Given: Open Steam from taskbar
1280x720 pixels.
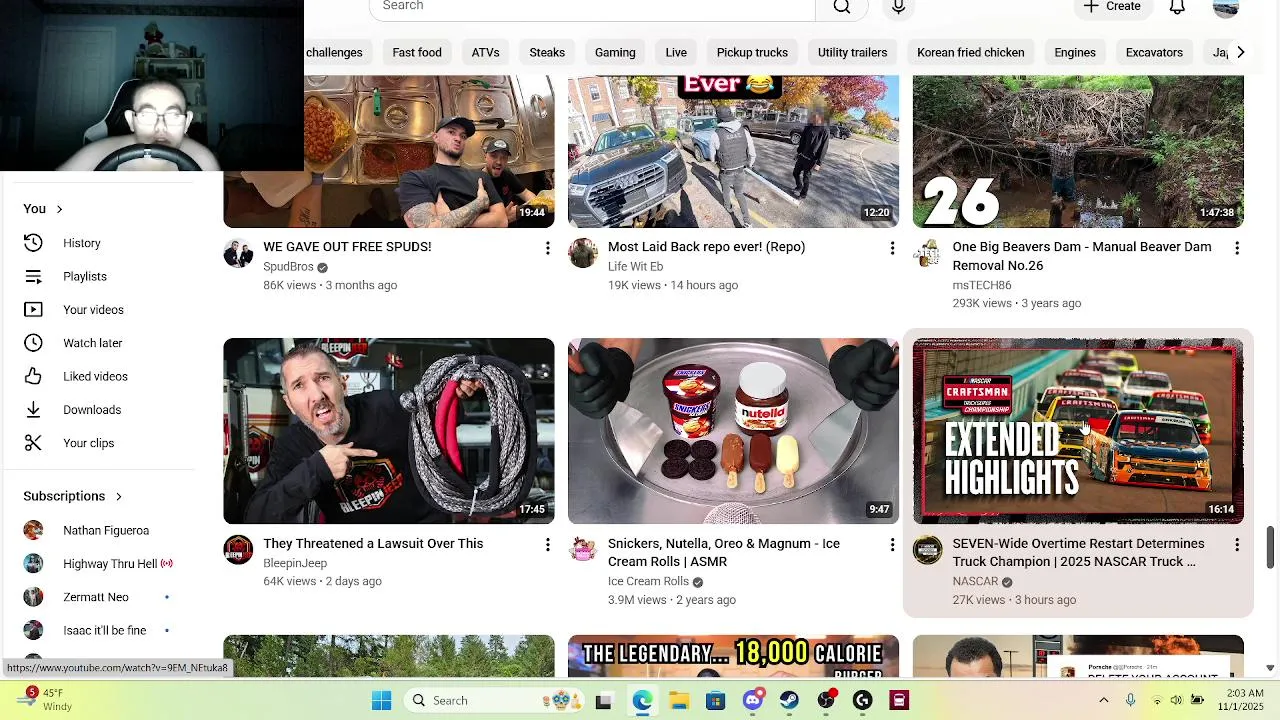Looking at the screenshot, I should [789, 700].
